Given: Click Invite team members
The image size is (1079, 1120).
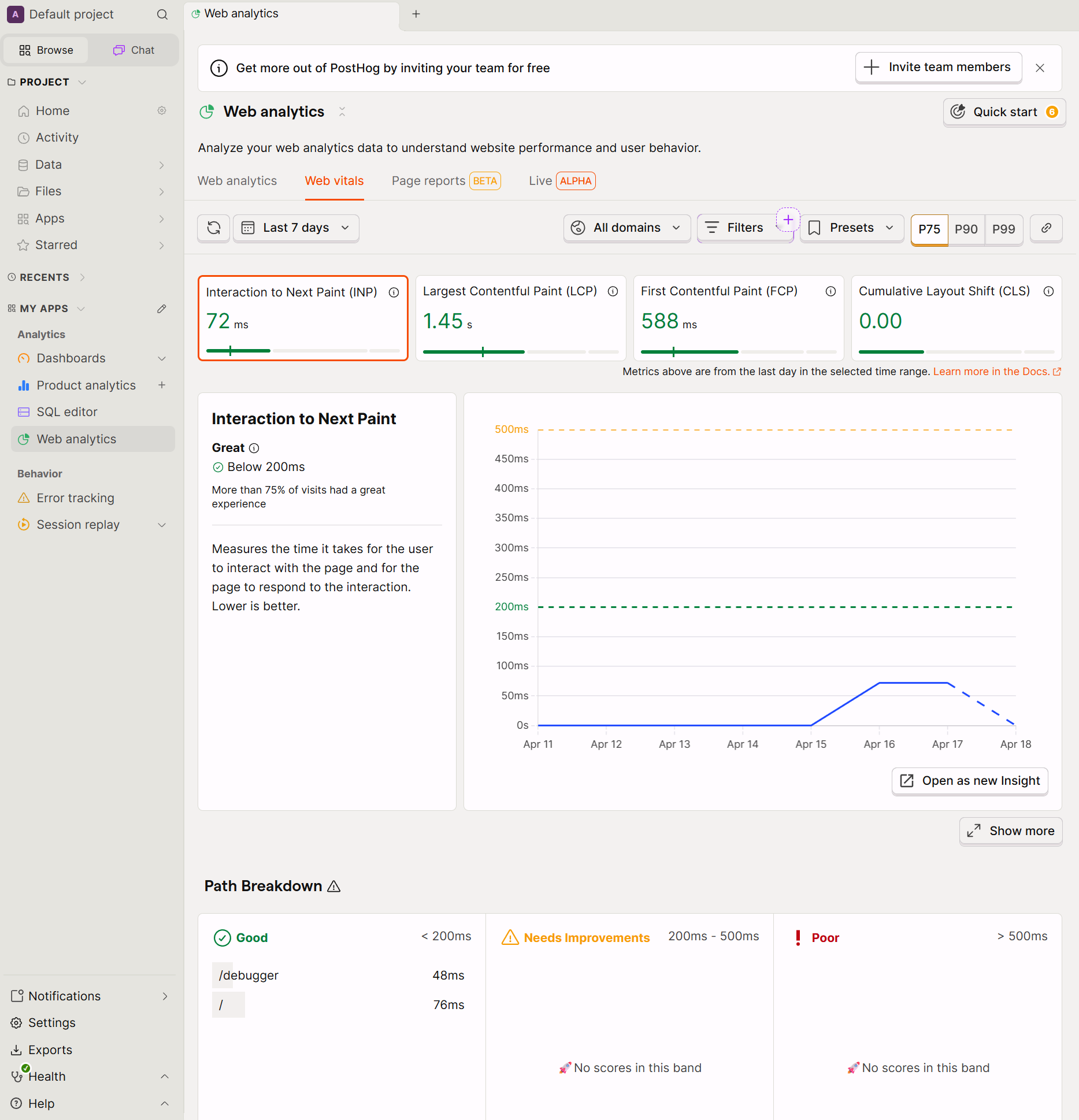Looking at the screenshot, I should [x=938, y=68].
